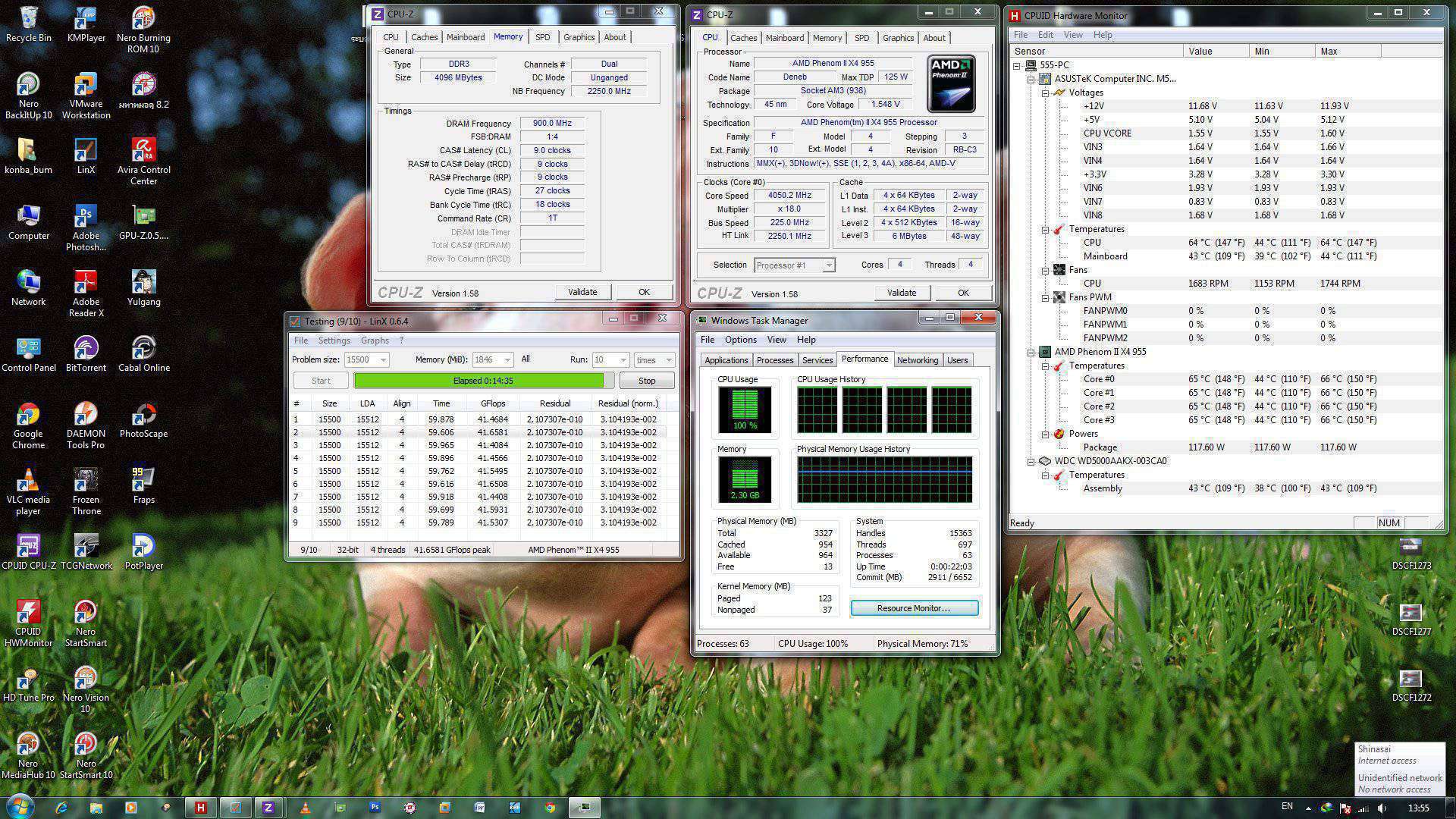Click Resource Monitor button in Task Manager
Image resolution: width=1456 pixels, height=819 pixels.
coord(914,608)
